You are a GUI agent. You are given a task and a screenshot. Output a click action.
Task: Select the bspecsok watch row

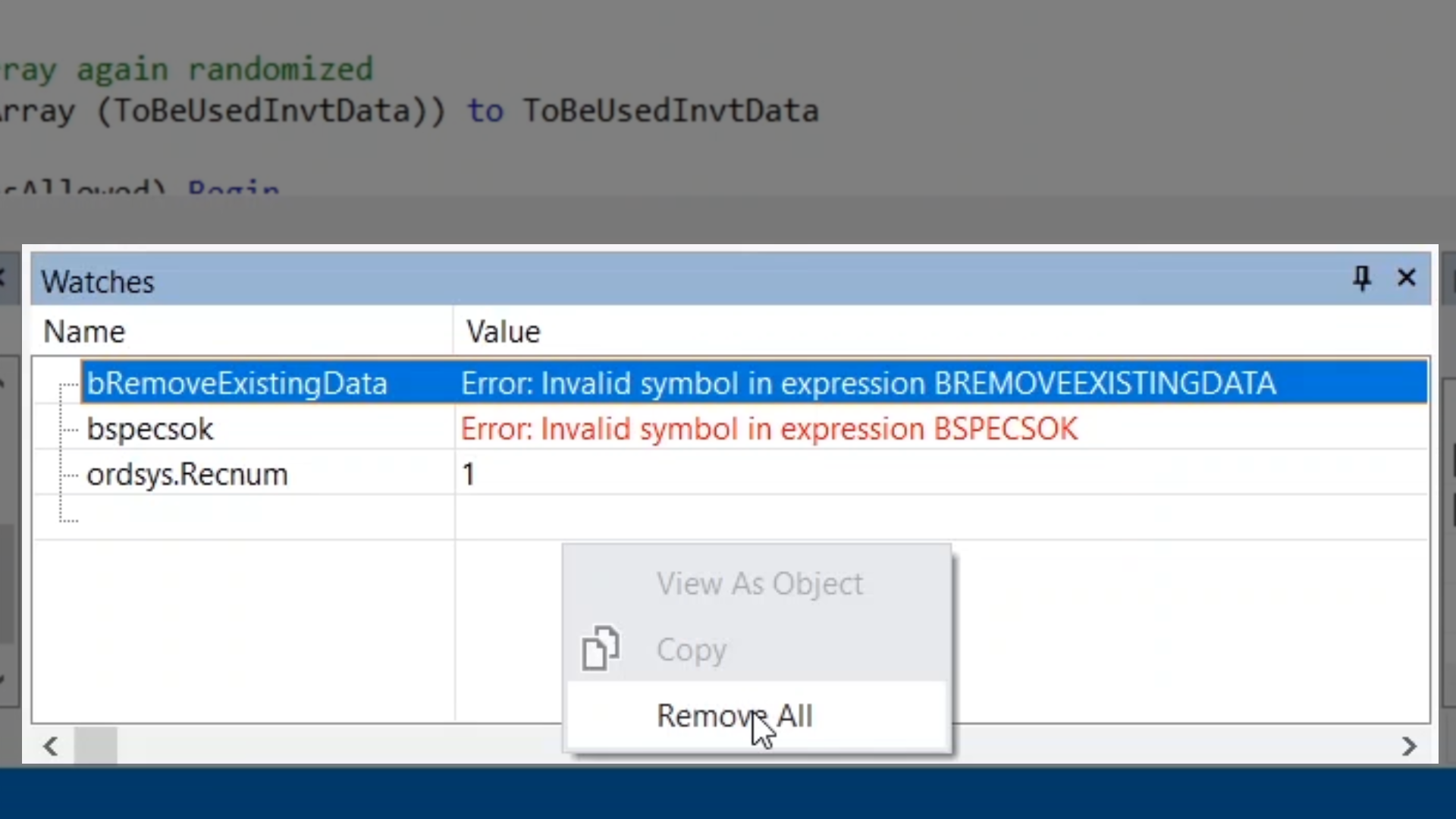[150, 429]
